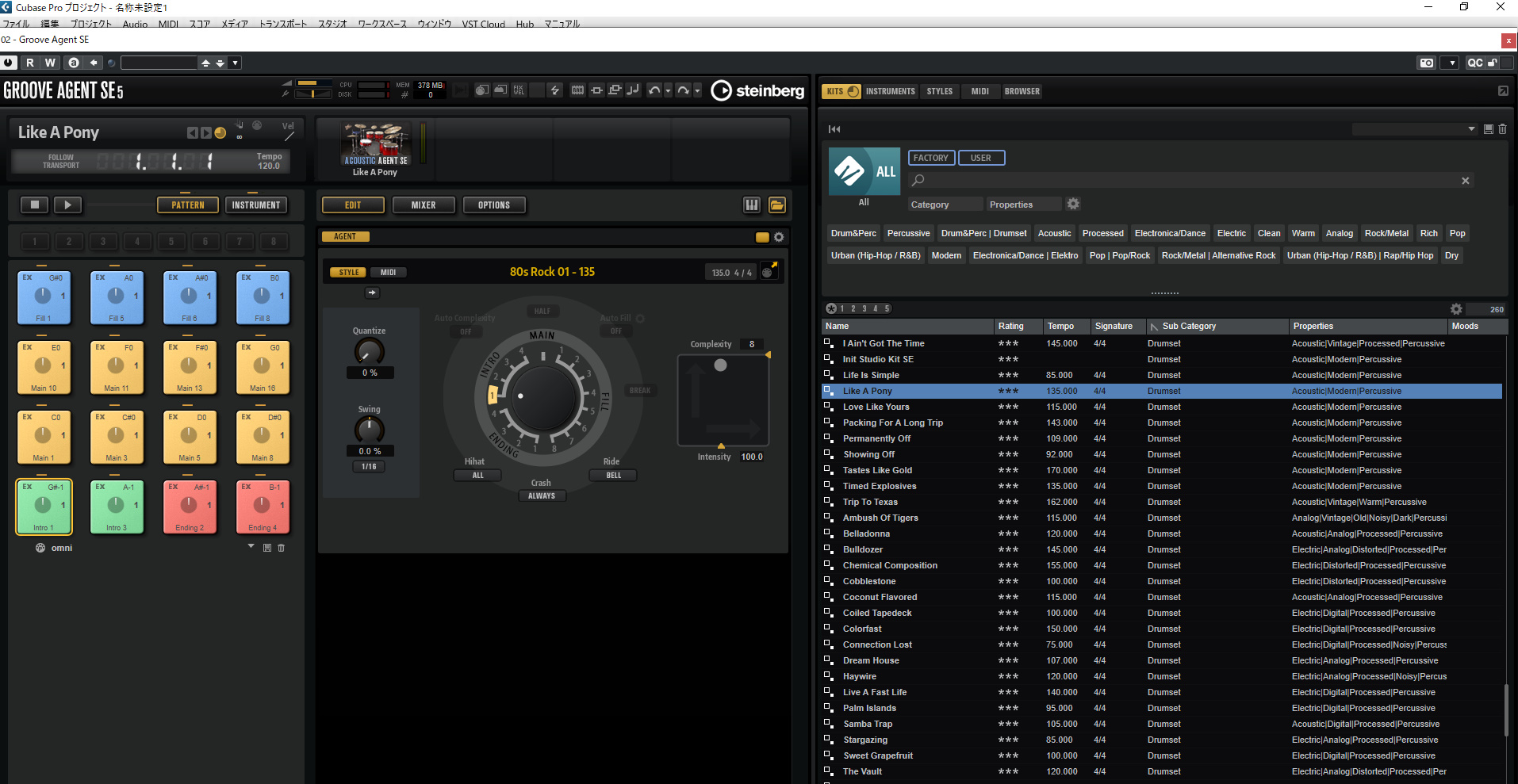Open Crash ALWAYS selector
1518x784 pixels.
pos(542,495)
